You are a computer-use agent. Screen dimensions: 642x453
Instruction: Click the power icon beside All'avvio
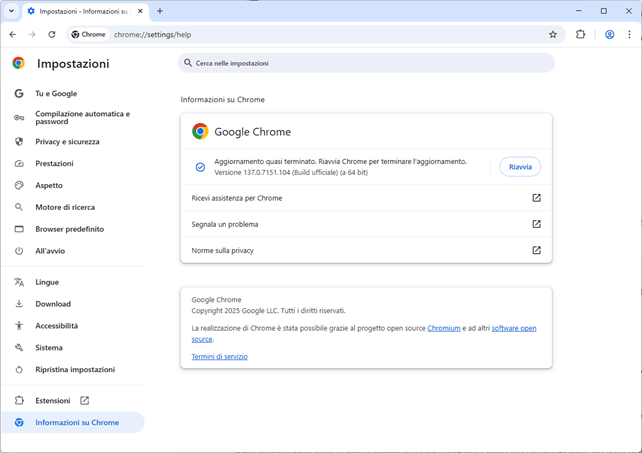coord(19,251)
